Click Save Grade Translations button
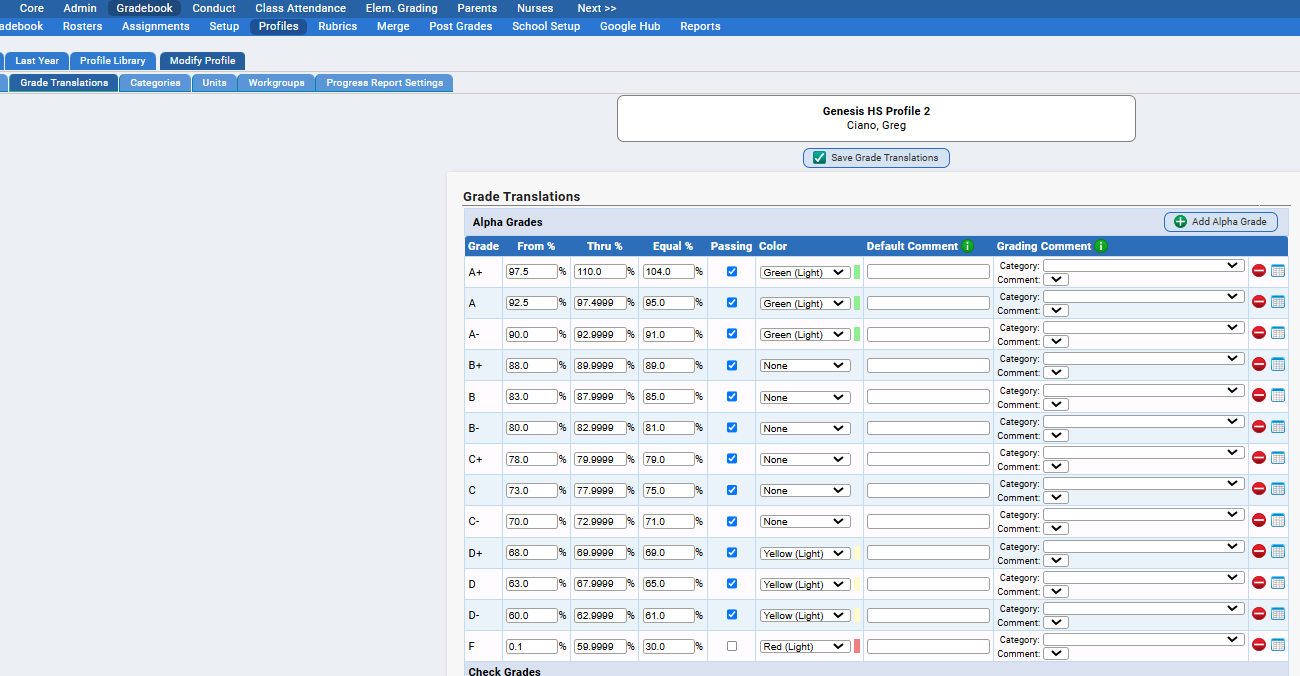 pos(876,158)
